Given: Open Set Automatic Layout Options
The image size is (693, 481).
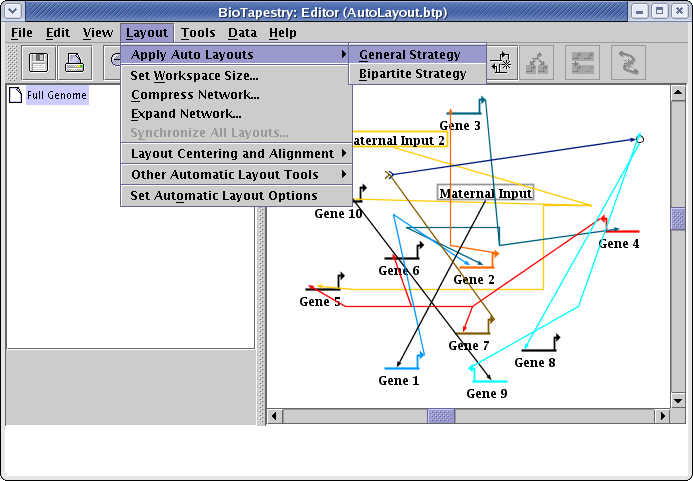Looking at the screenshot, I should [224, 196].
